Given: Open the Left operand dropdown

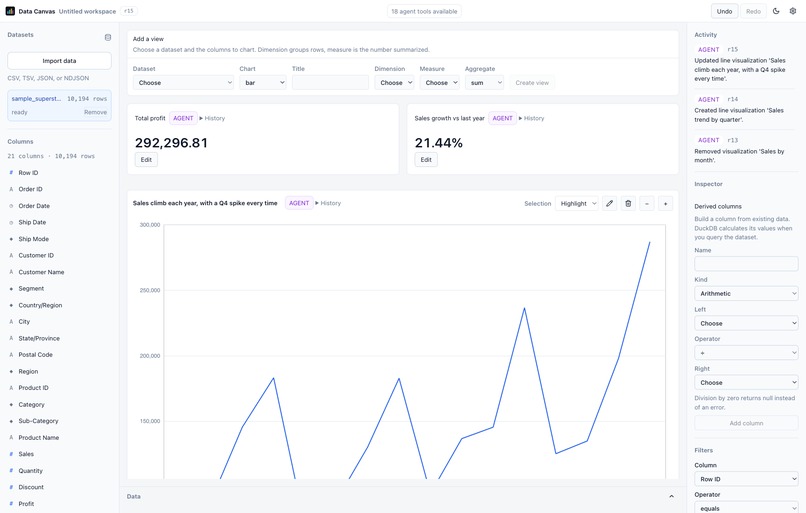Looking at the screenshot, I should click(746, 323).
